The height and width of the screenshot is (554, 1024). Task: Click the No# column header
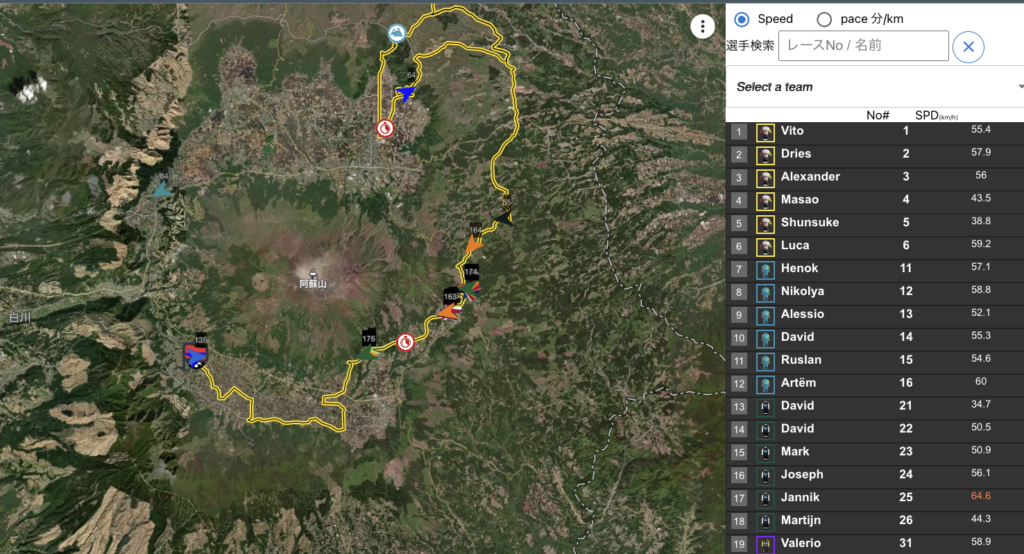click(x=878, y=115)
